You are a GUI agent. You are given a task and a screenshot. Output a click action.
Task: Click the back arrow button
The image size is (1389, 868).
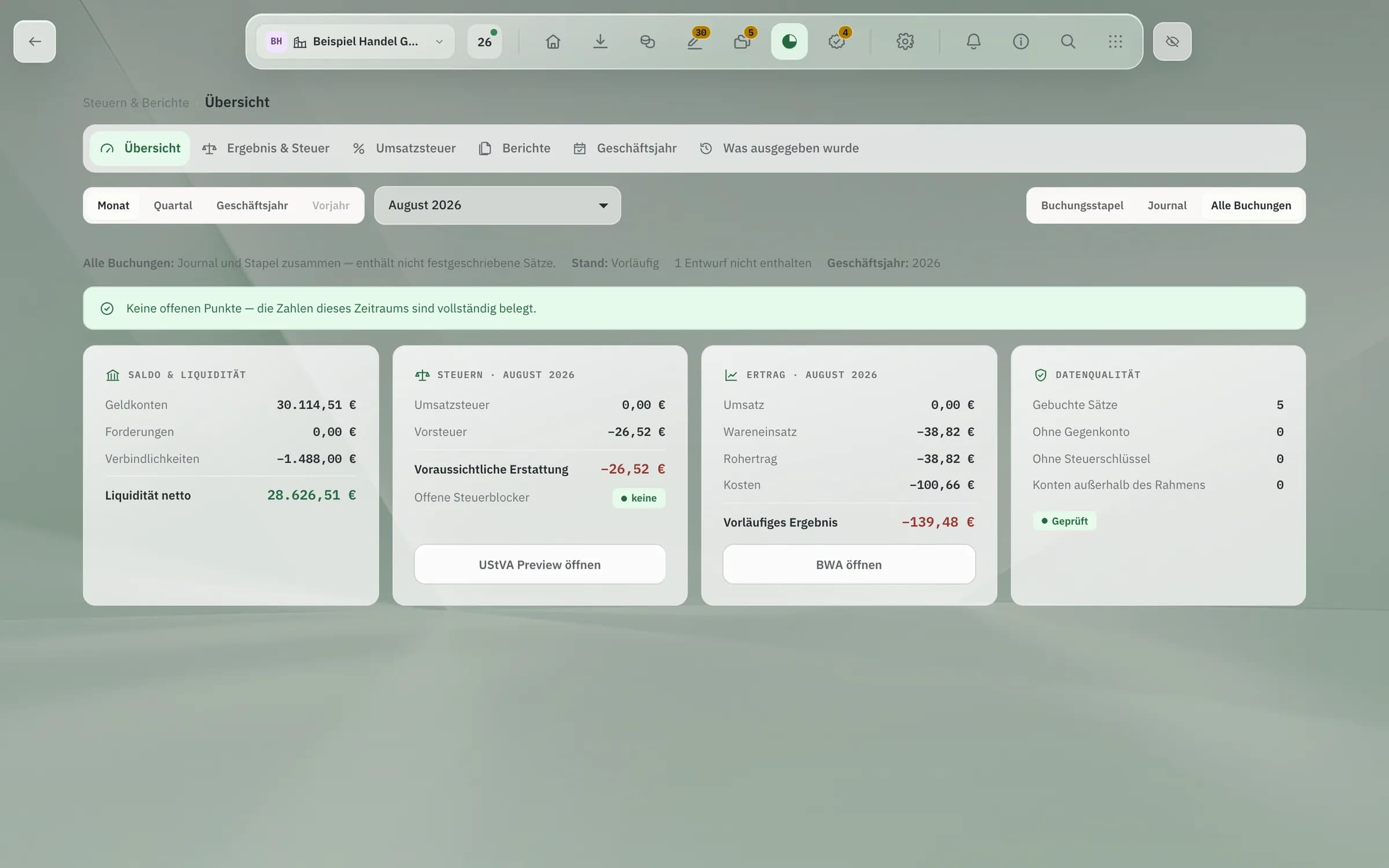coord(35,41)
